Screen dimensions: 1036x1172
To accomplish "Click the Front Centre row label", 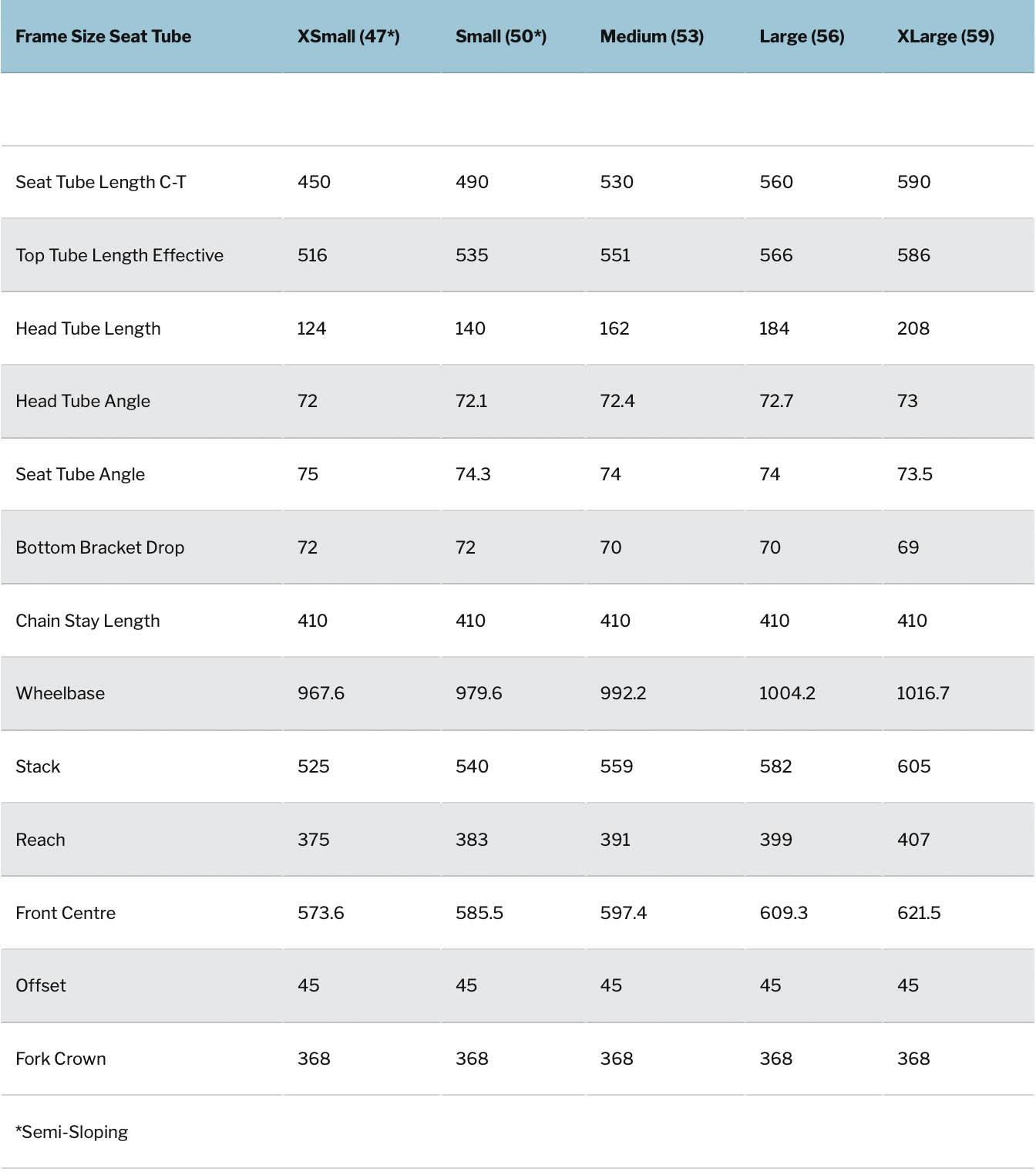I will (x=66, y=913).
